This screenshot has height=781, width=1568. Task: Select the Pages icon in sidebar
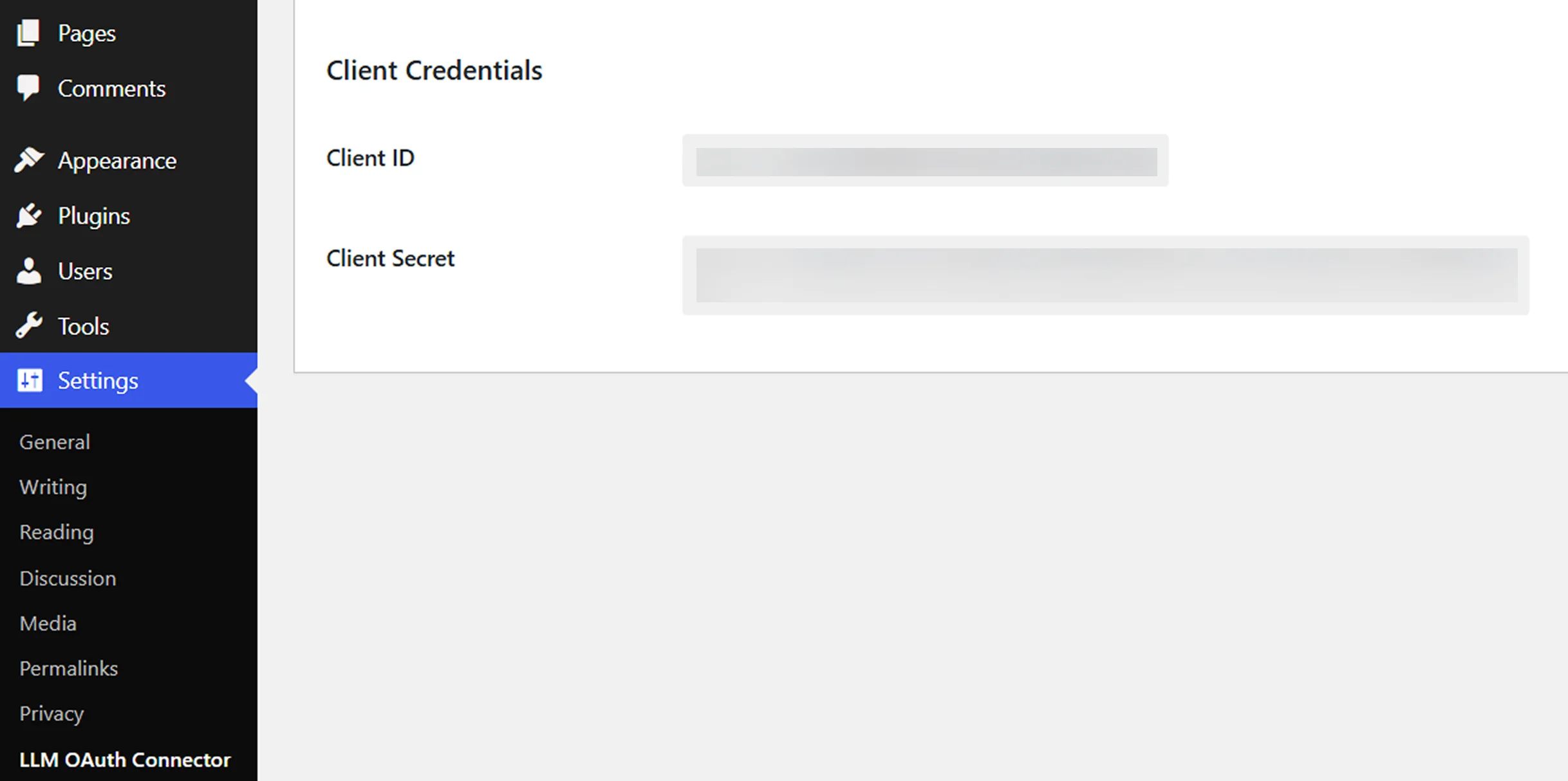point(28,32)
